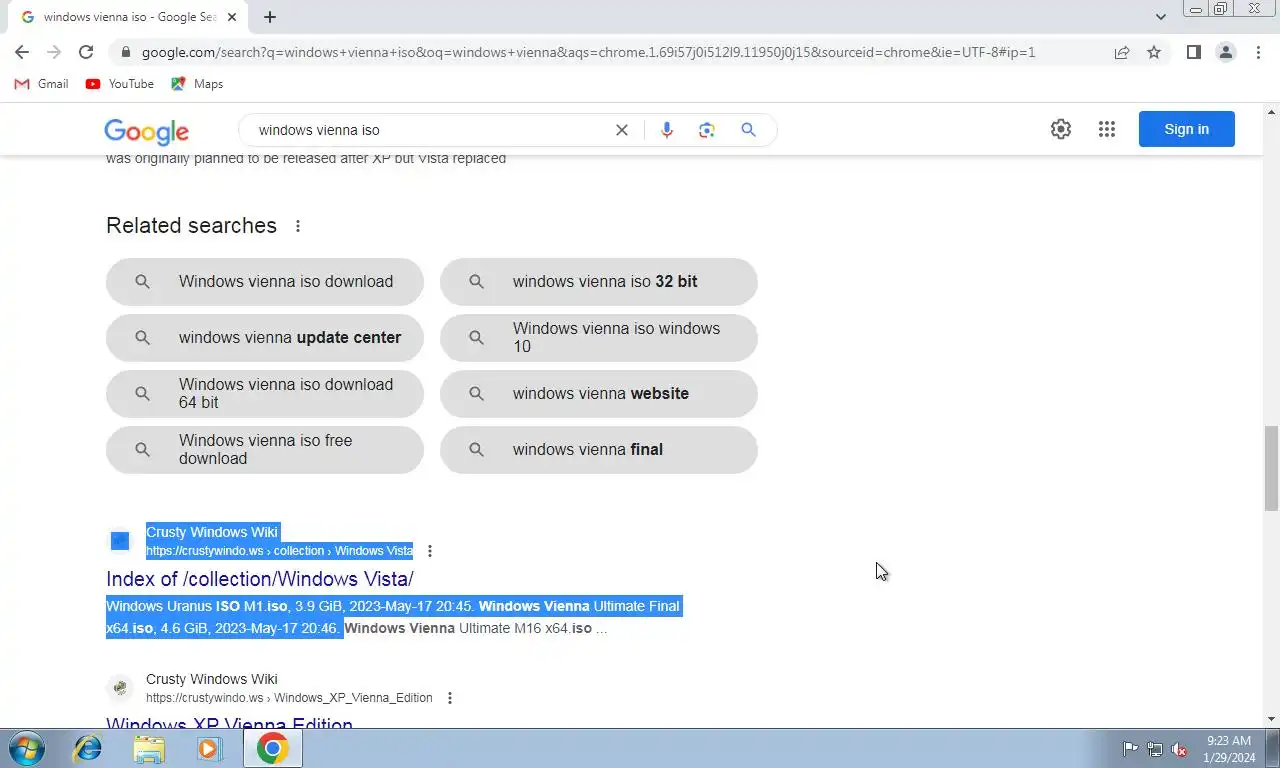Open the Google apps grid
This screenshot has height=768, width=1280.
[x=1107, y=129]
